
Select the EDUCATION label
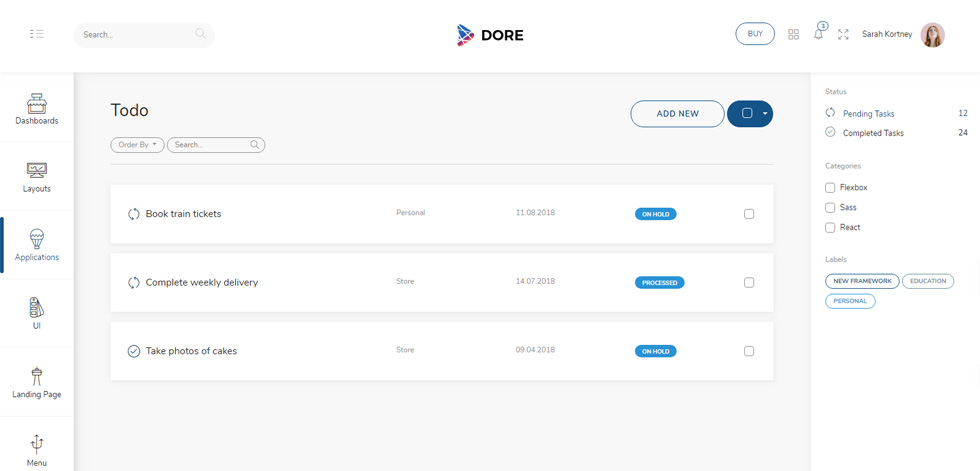coord(928,281)
